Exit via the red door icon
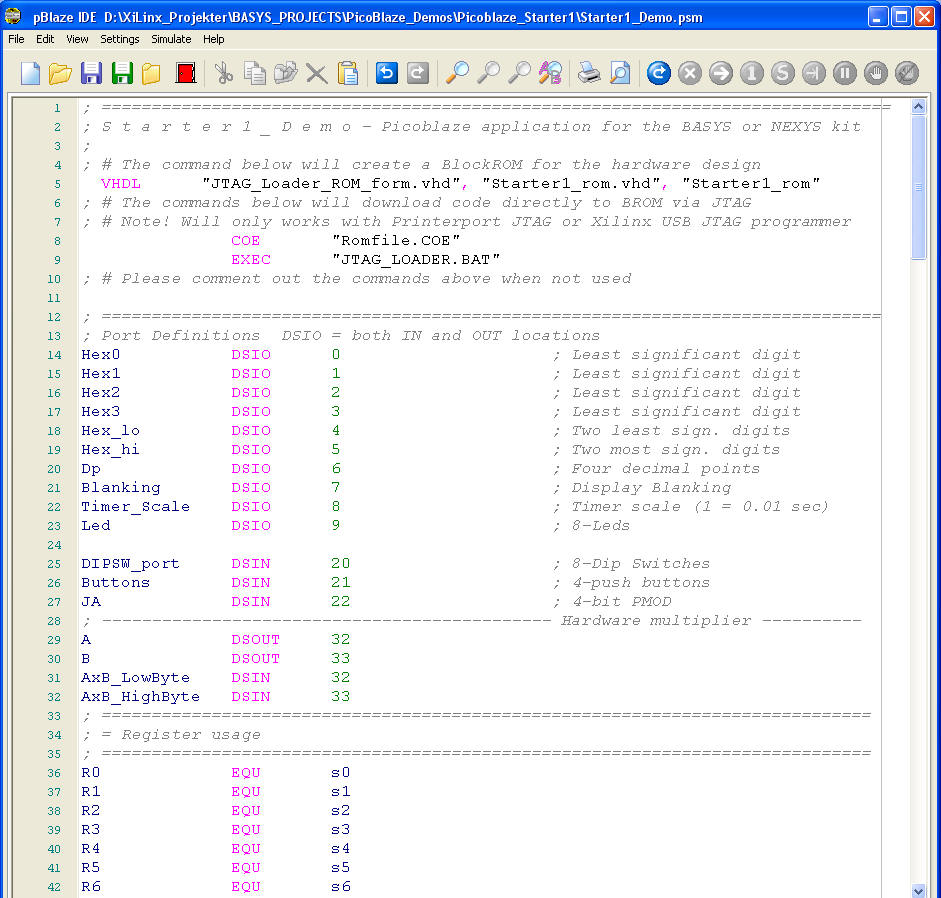 pos(185,73)
